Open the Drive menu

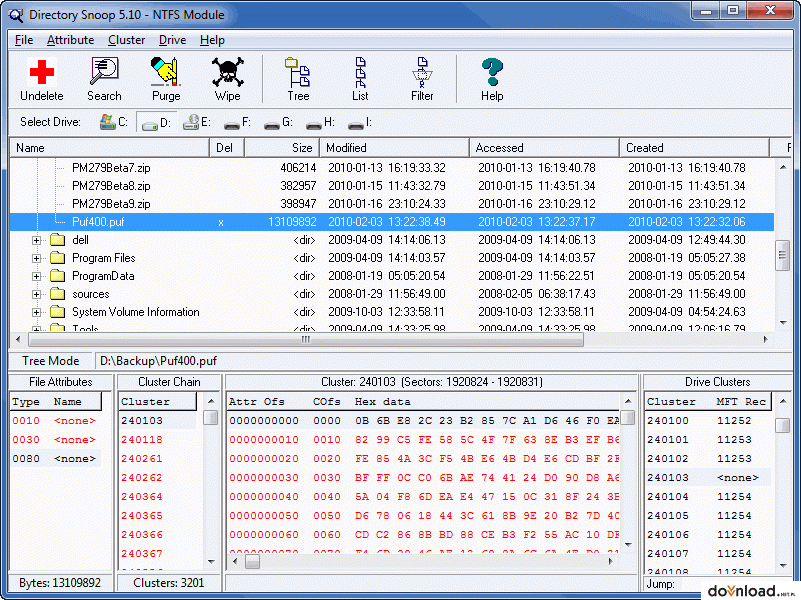click(172, 40)
